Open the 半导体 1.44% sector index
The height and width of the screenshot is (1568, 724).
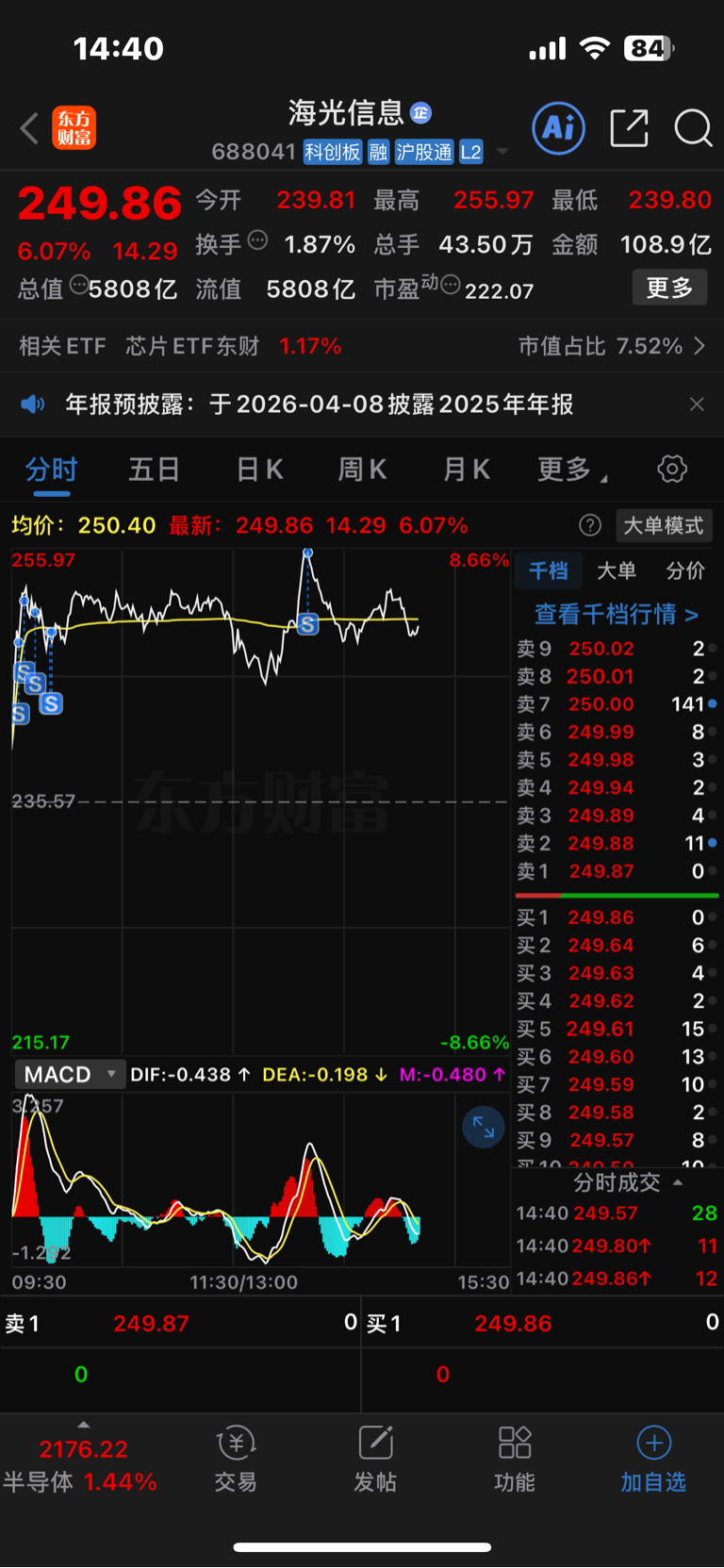[x=80, y=1482]
